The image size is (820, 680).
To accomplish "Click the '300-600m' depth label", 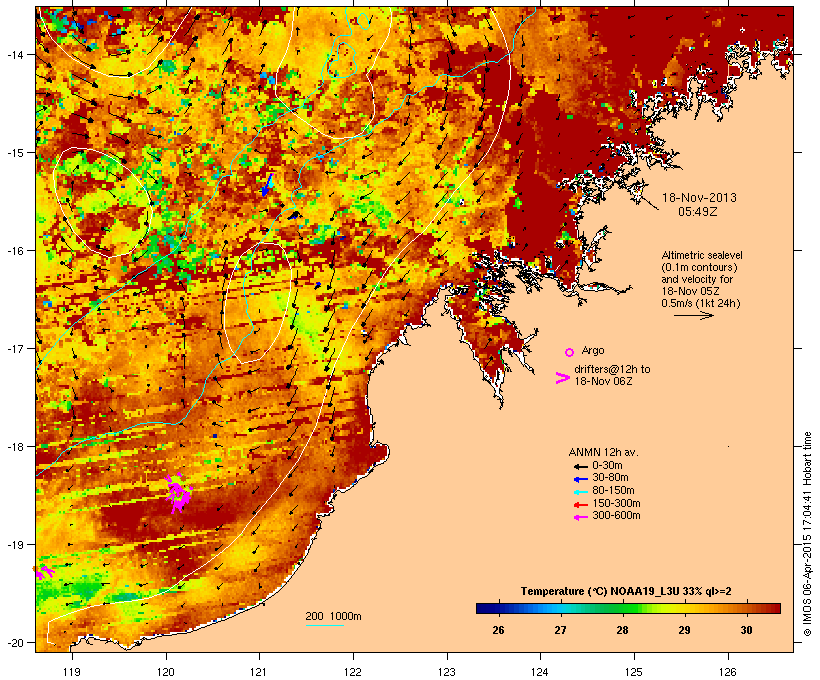I will pos(616,516).
